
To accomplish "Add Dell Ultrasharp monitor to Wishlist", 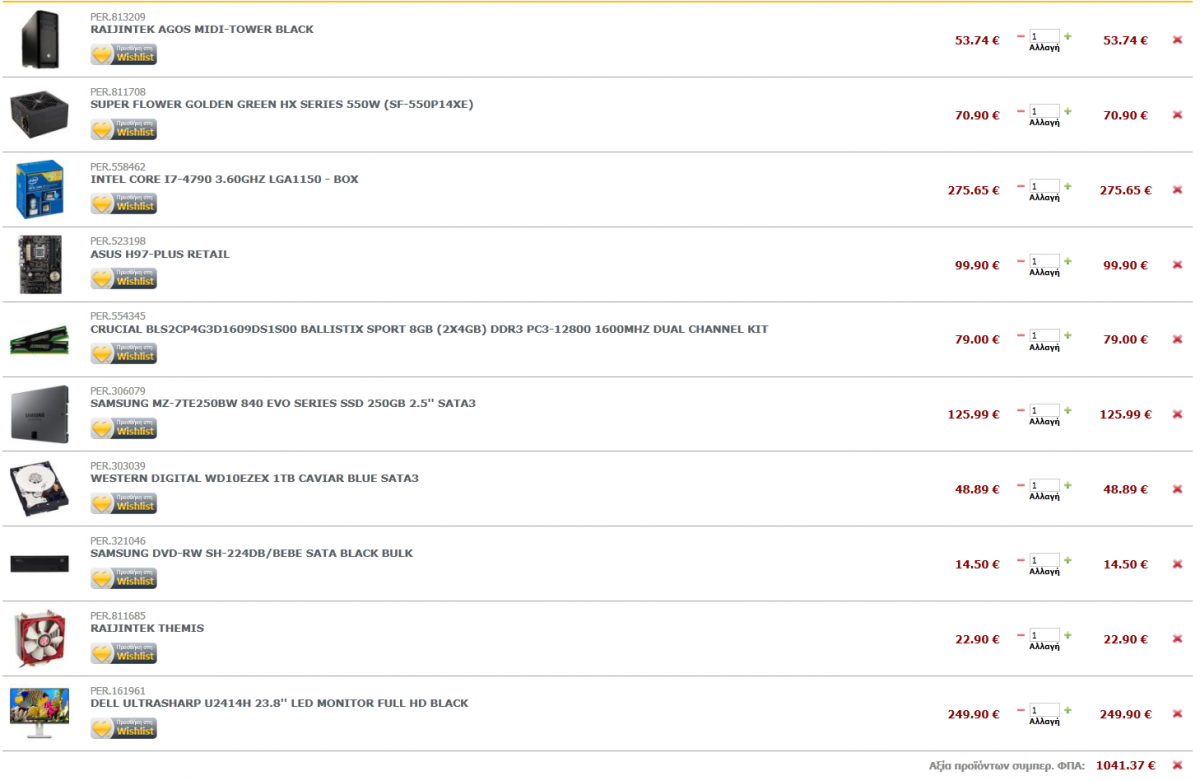I will point(124,728).
